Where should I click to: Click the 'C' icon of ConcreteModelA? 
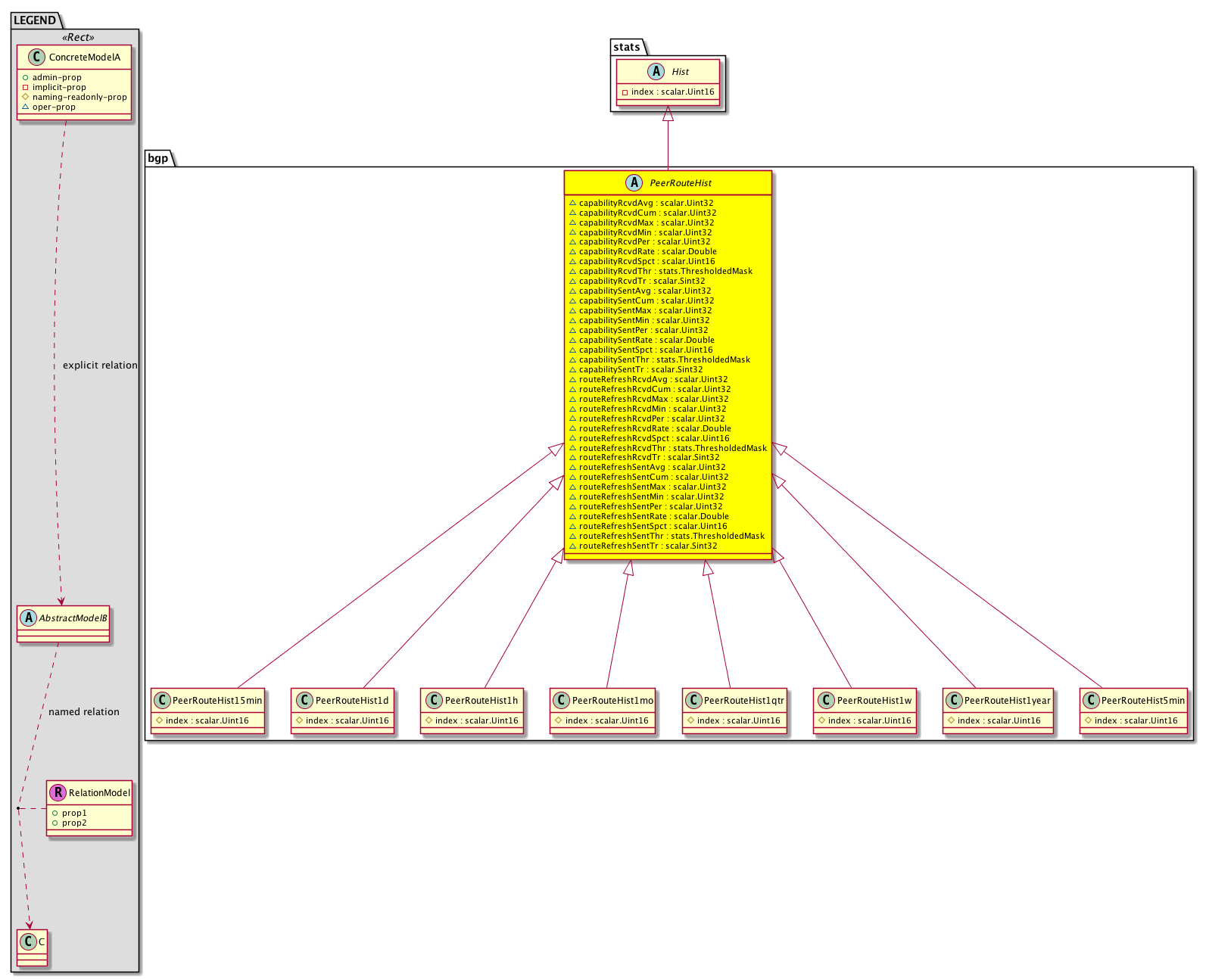coord(37,58)
